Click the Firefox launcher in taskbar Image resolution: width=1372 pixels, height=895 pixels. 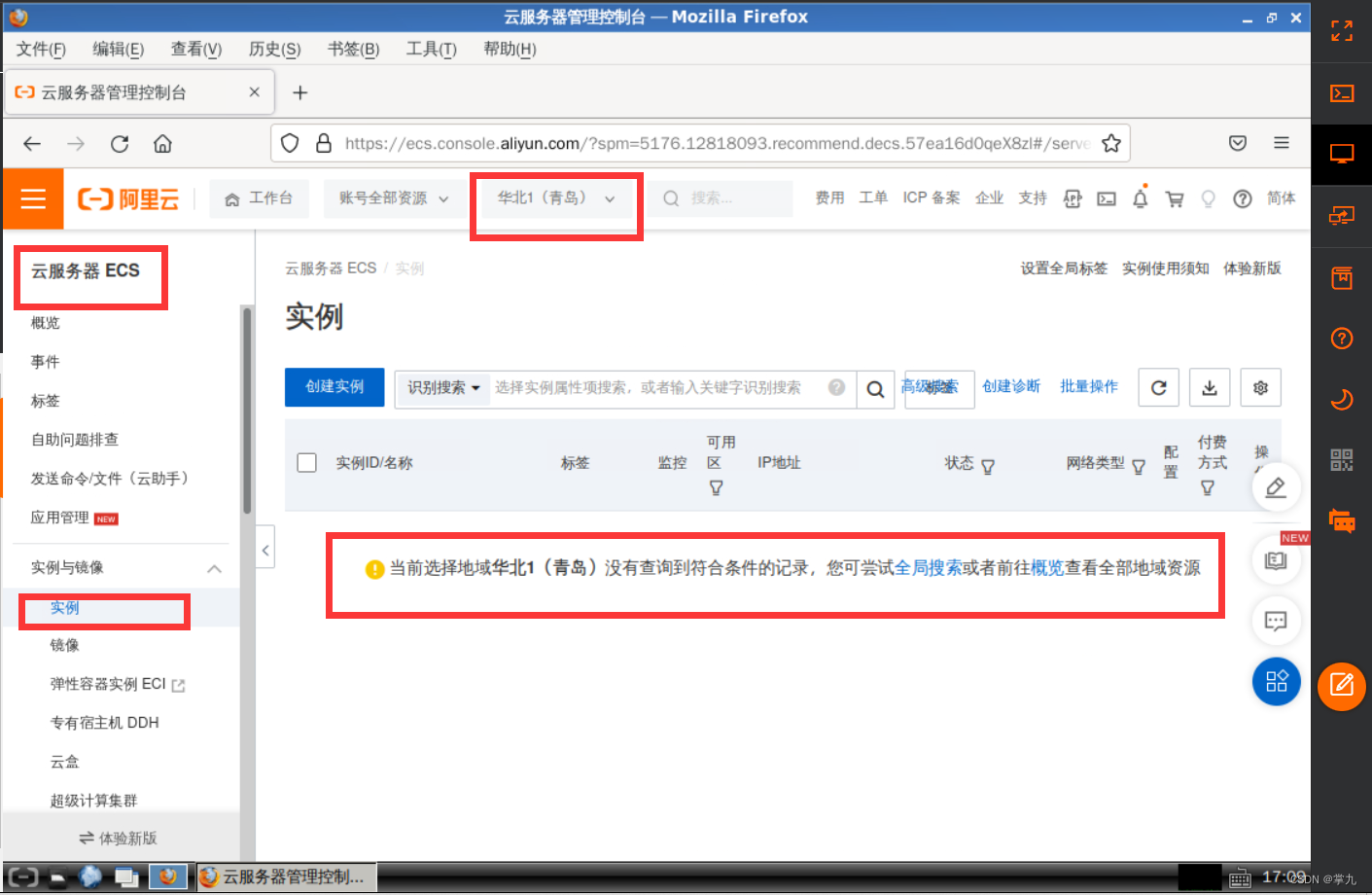tap(168, 877)
